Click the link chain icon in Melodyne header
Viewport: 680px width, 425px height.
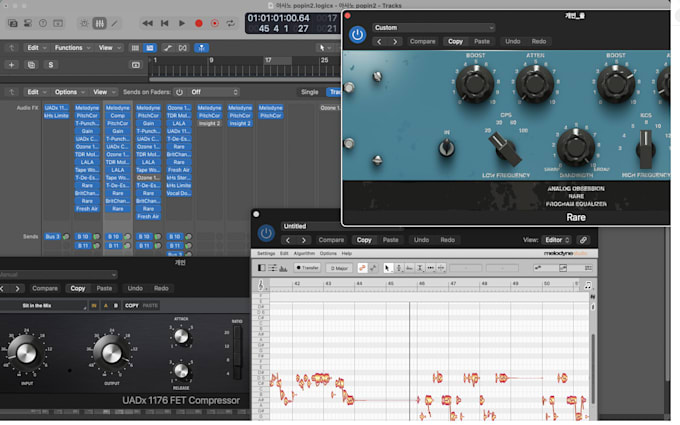[583, 240]
